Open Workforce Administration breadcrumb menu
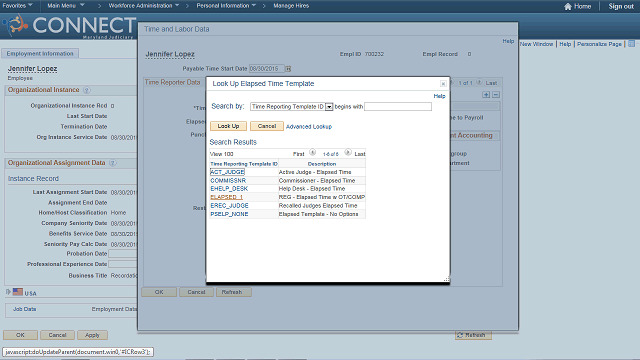 point(144,6)
